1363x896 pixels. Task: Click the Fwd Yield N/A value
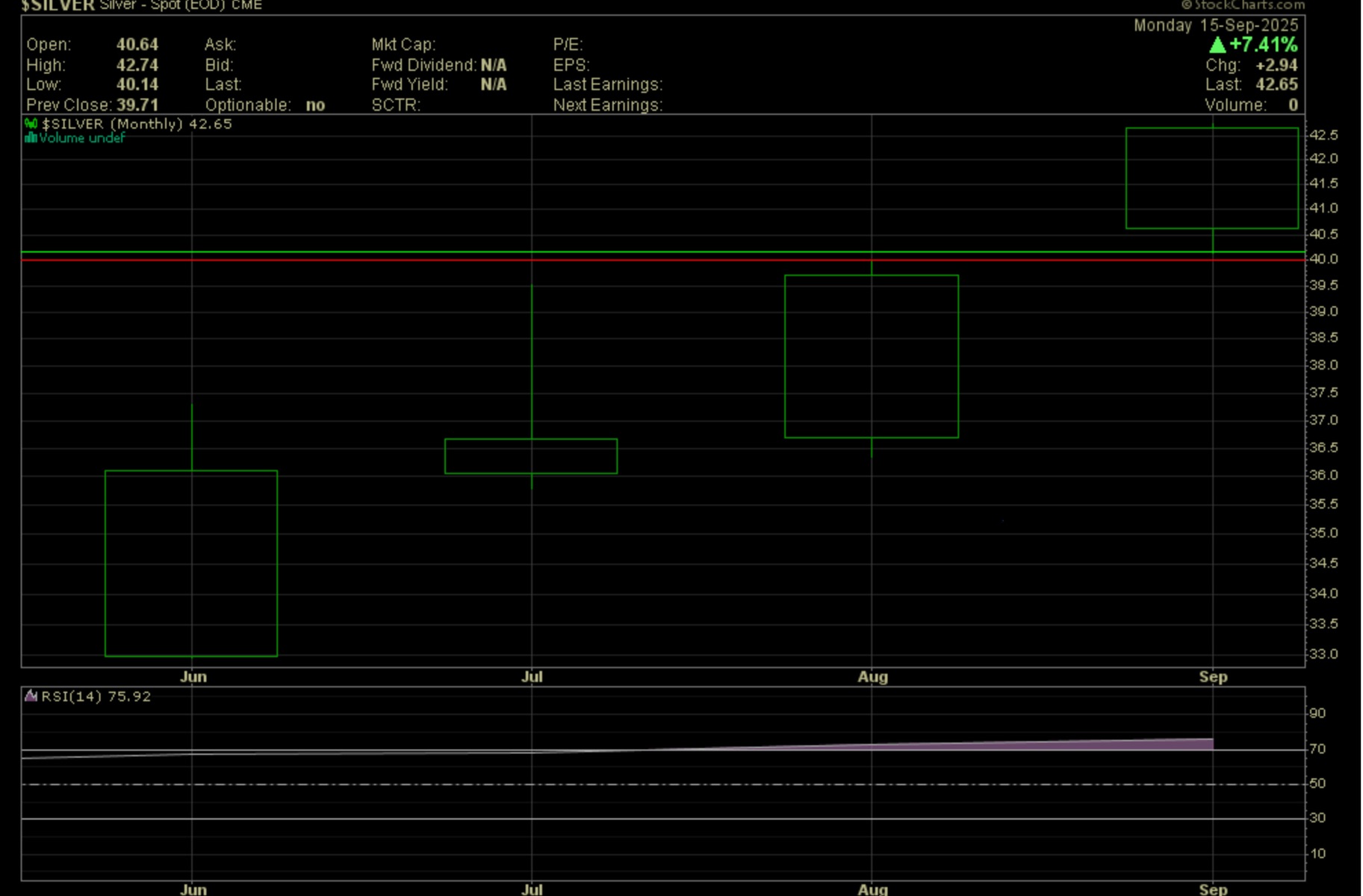[494, 84]
